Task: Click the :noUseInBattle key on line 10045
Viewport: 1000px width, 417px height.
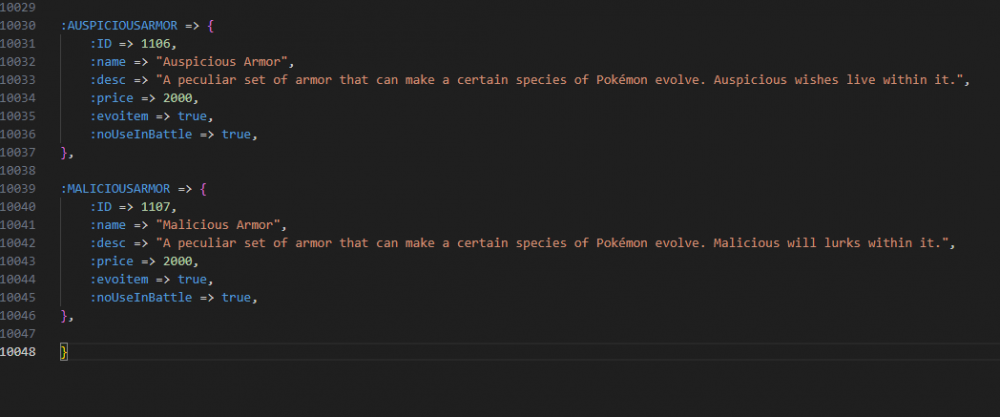Action: coord(140,298)
